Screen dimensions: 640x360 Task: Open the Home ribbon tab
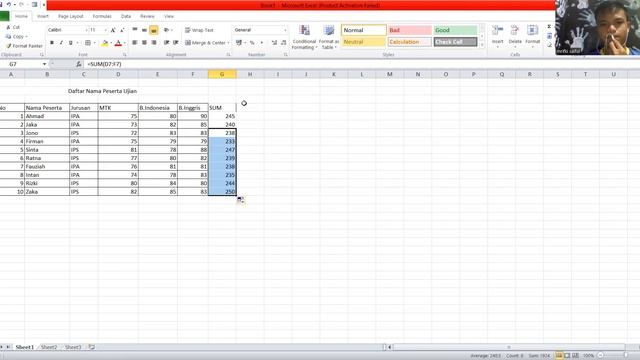coord(21,16)
